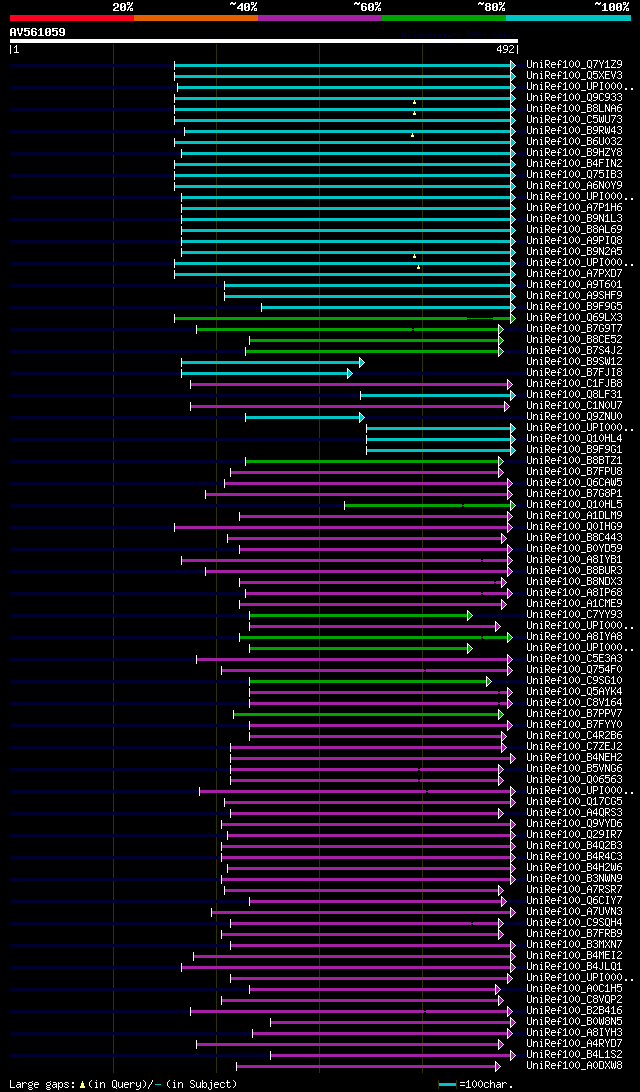Open hit UniRef100_B7G9T7
Image resolution: width=640 pixels, height=1092 pixels.
coord(575,329)
